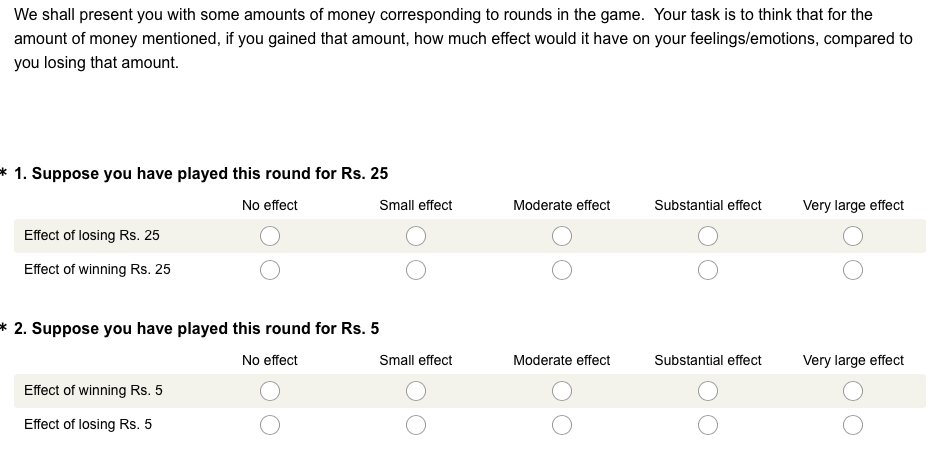Select Substantial effect for losing Rs. 5
This screenshot has width=937, height=463.
tap(708, 425)
